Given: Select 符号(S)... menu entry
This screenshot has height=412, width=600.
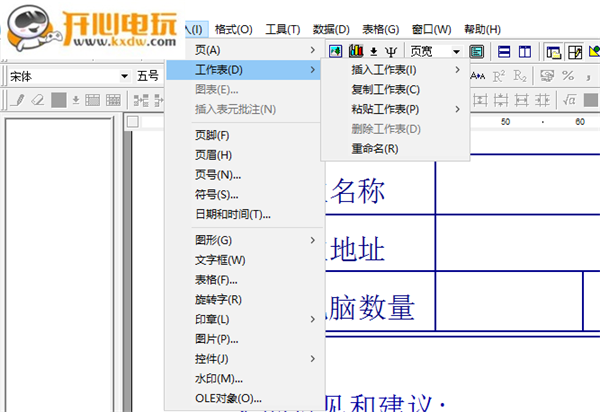Looking at the screenshot, I should coord(243,195).
